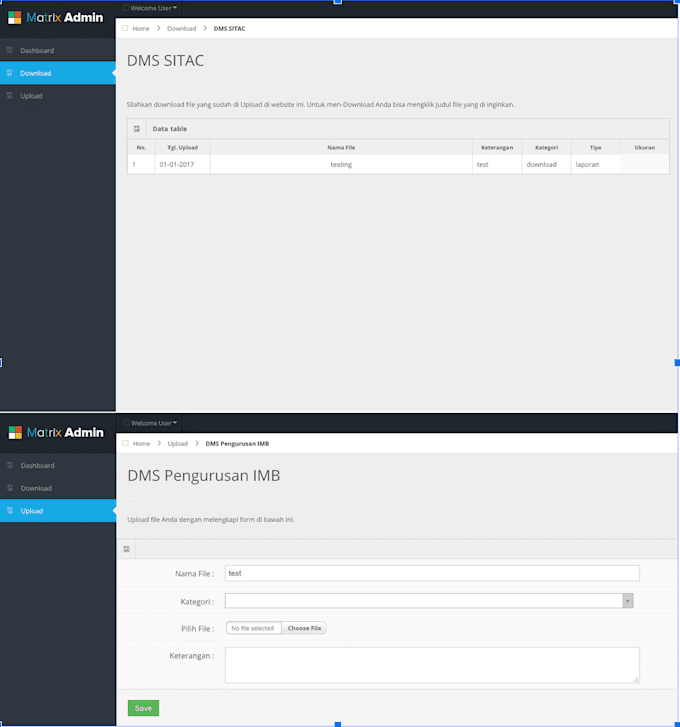This screenshot has width=680, height=727.
Task: Open Dashboard in the bottom sidebar
Action: tap(58, 465)
